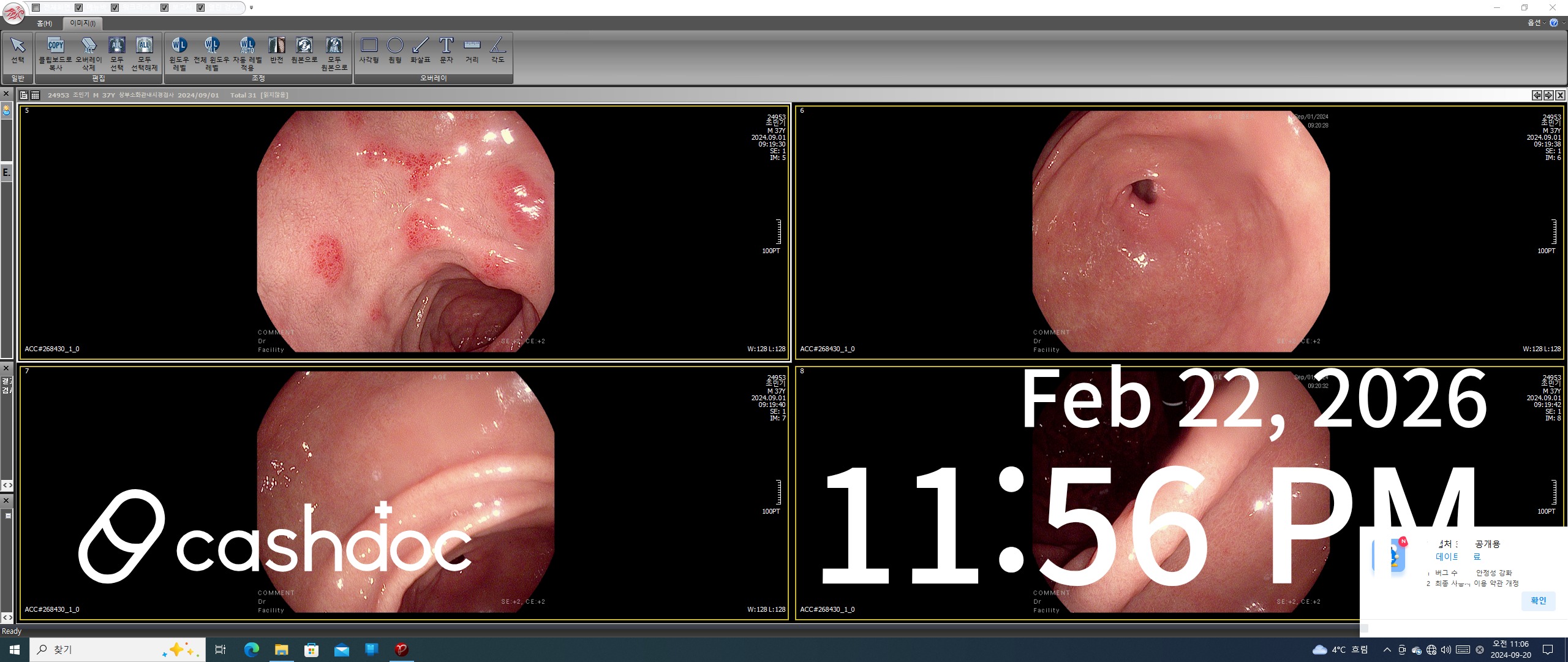Show hidden system tray icons chevron
1568x662 pixels.
pyautogui.click(x=1387, y=650)
